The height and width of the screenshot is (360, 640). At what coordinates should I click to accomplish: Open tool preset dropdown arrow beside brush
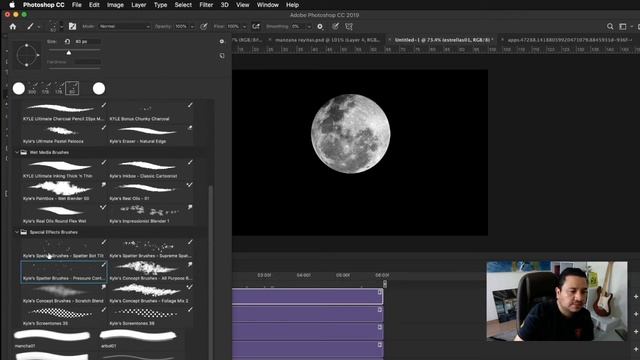click(x=39, y=27)
